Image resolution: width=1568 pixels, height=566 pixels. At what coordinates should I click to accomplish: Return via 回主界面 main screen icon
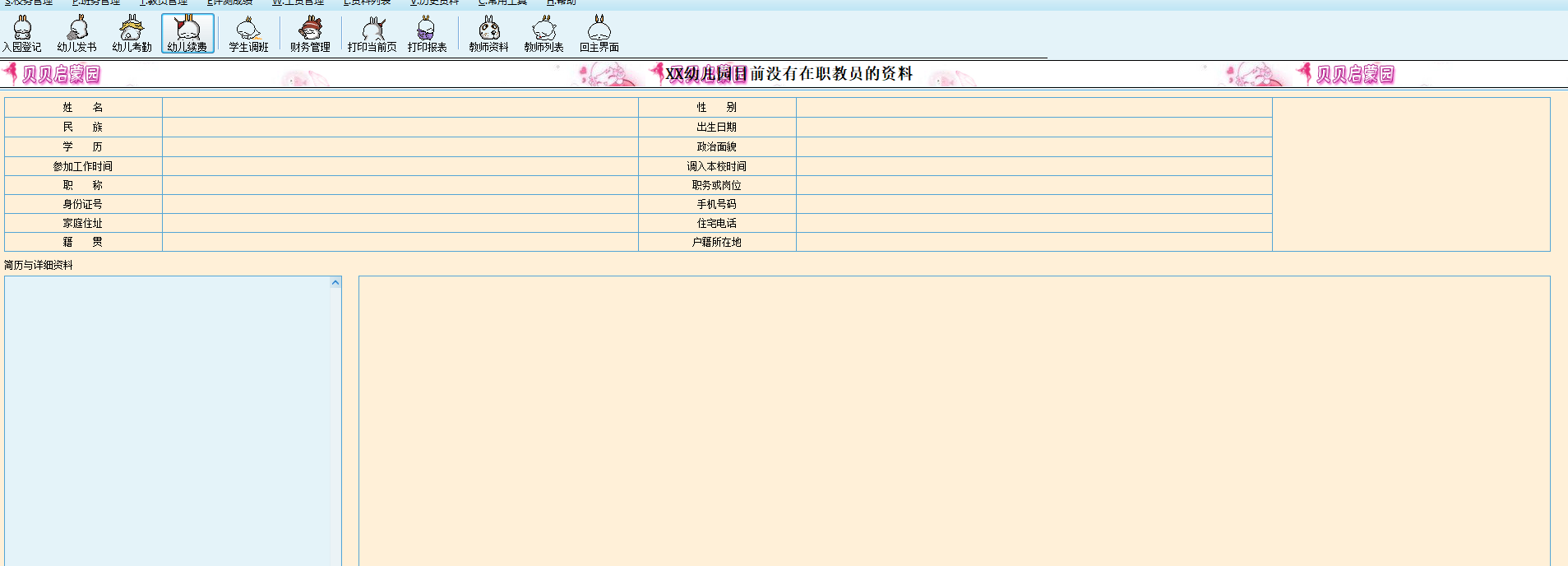coord(599,34)
